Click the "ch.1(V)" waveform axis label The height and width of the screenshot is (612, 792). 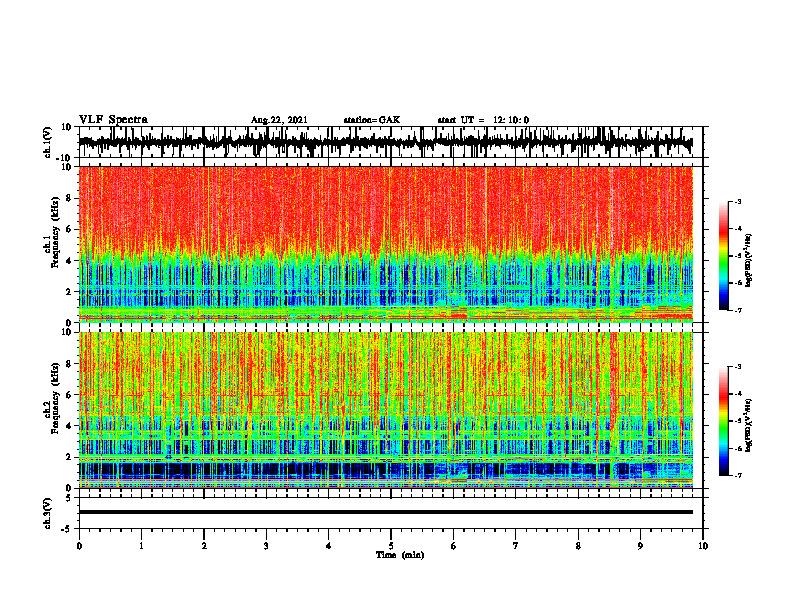click(x=47, y=142)
